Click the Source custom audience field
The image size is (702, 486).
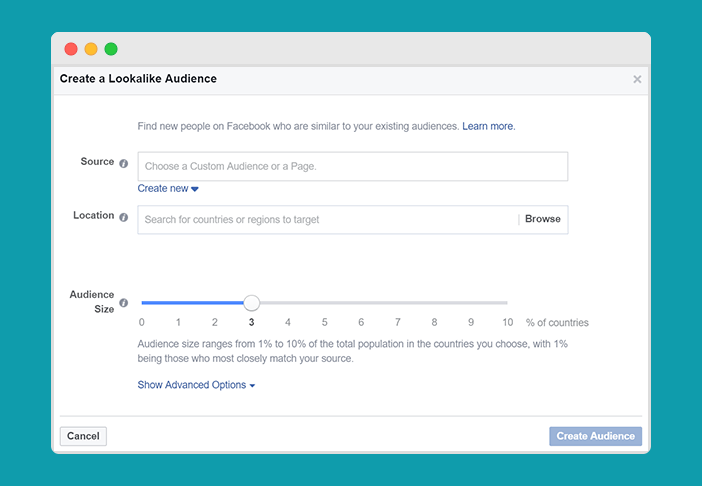[353, 166]
